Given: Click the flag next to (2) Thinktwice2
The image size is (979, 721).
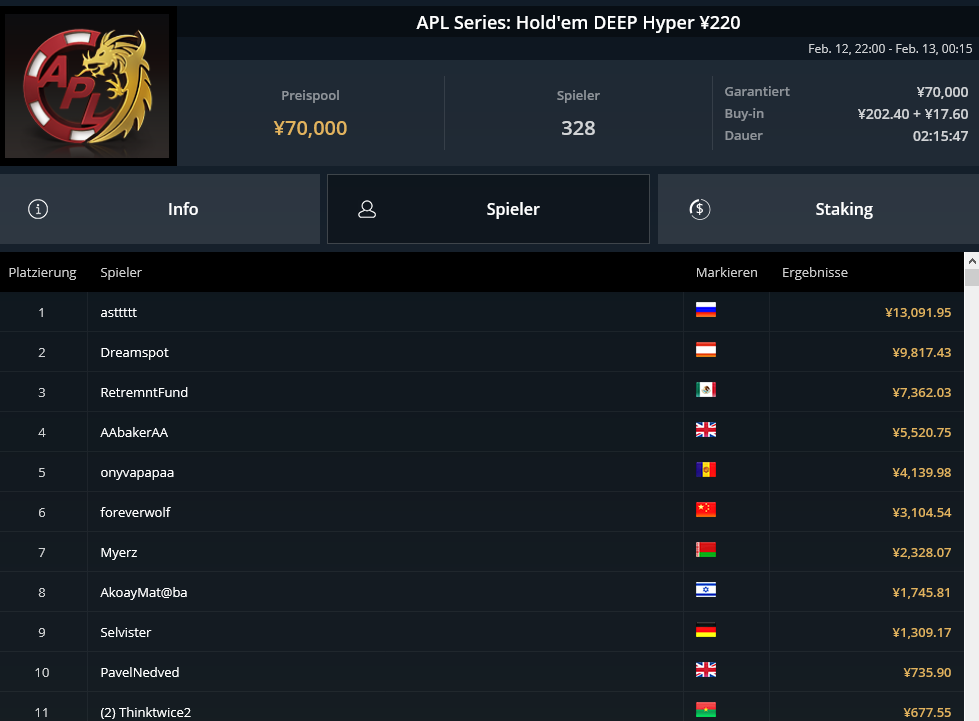Looking at the screenshot, I should [x=706, y=710].
